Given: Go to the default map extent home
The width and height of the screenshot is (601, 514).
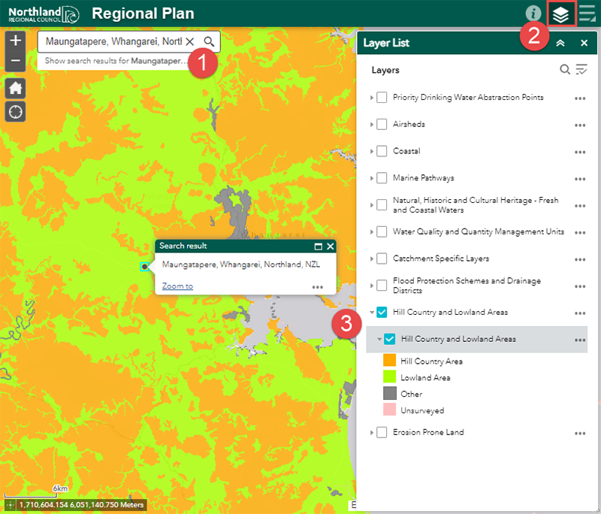Looking at the screenshot, I should 15,88.
